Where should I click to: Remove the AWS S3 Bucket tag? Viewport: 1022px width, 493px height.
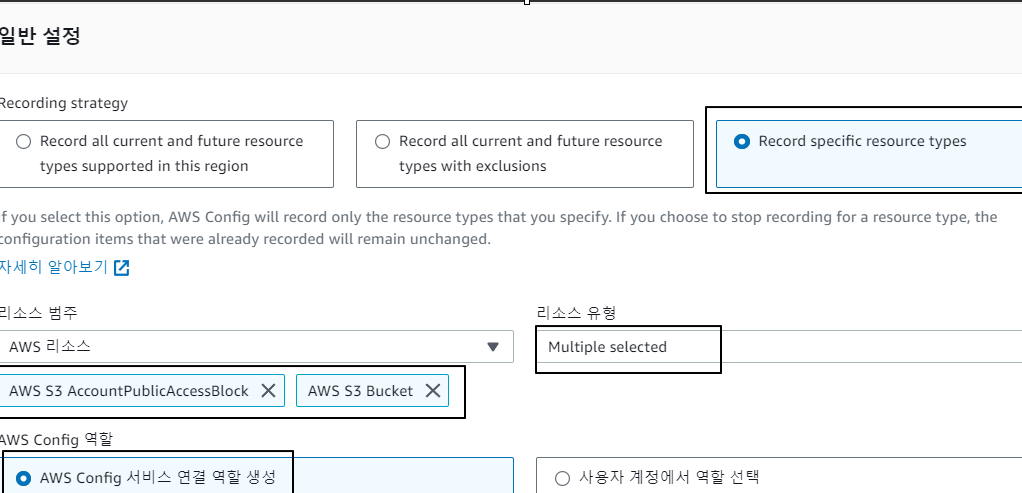(433, 391)
